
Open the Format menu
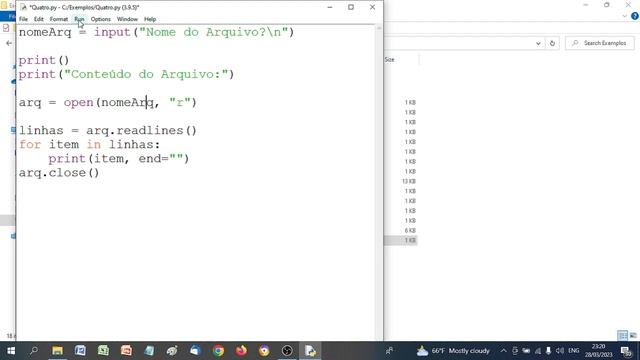pyautogui.click(x=59, y=19)
